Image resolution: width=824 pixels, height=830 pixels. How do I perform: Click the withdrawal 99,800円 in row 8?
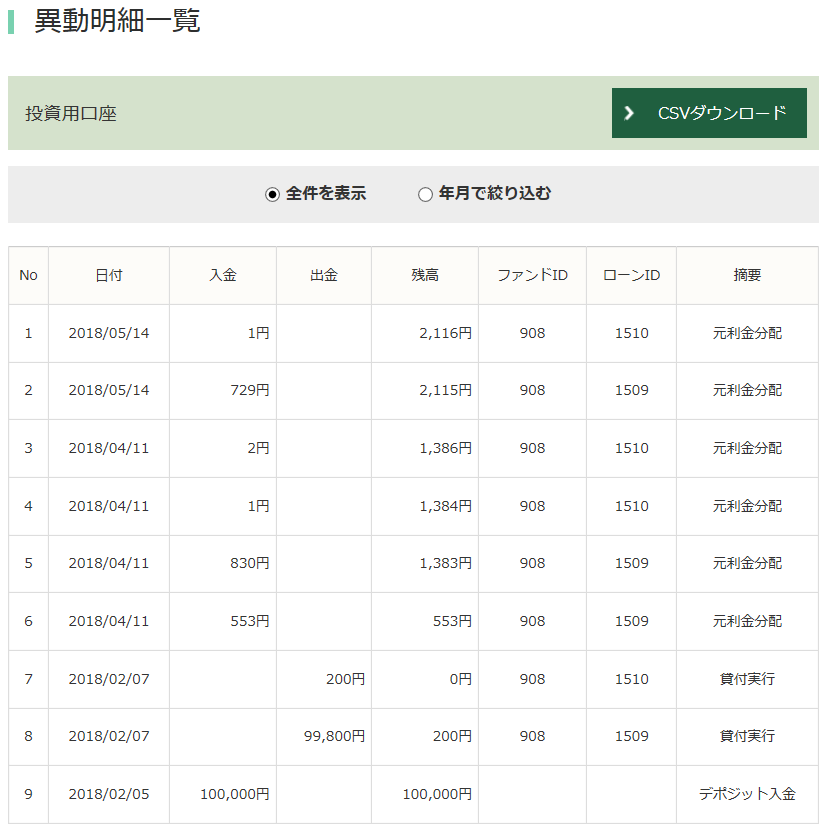(x=334, y=736)
